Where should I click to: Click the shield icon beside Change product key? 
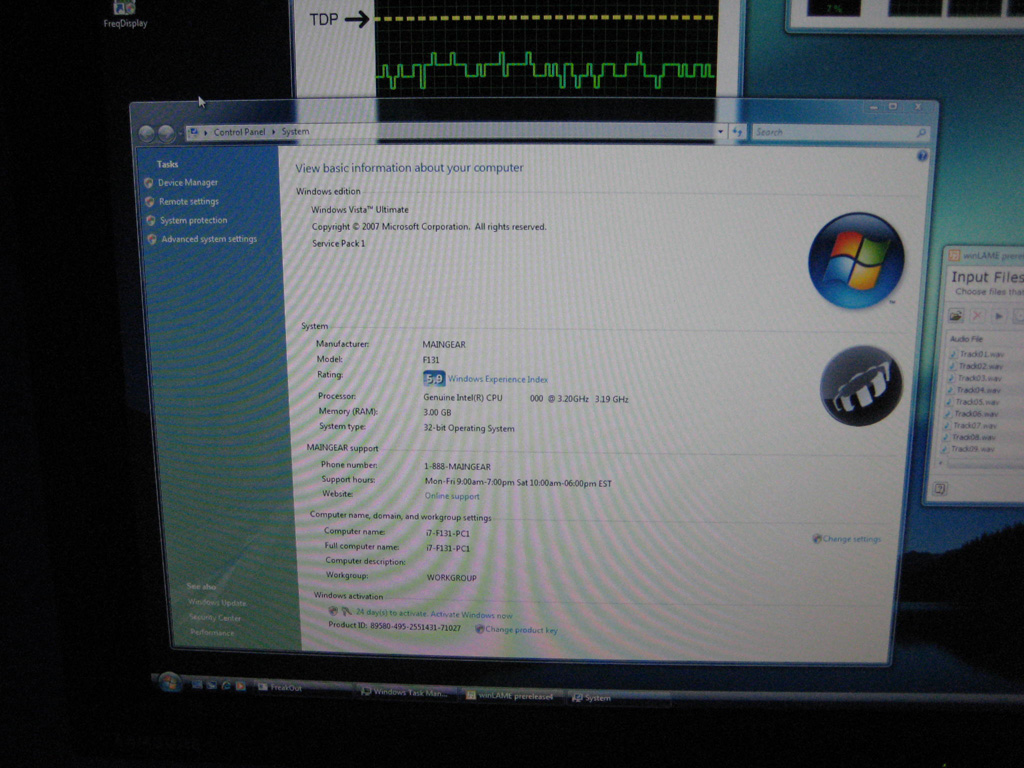click(x=479, y=630)
